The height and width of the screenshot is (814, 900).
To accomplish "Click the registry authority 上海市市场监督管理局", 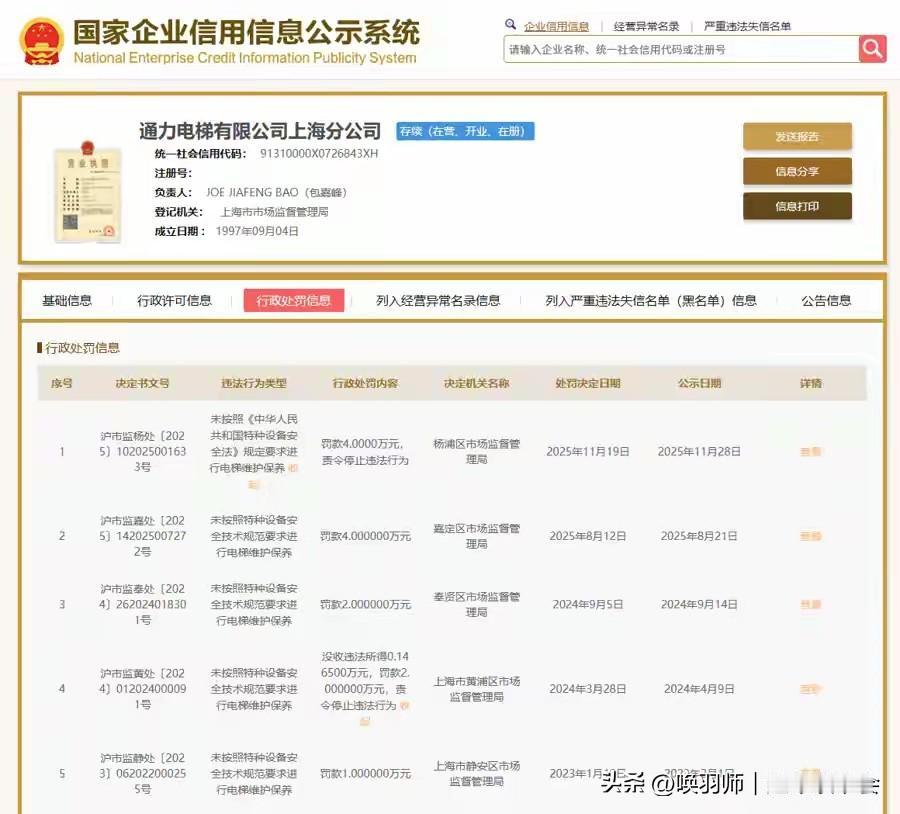I will tap(274, 212).
